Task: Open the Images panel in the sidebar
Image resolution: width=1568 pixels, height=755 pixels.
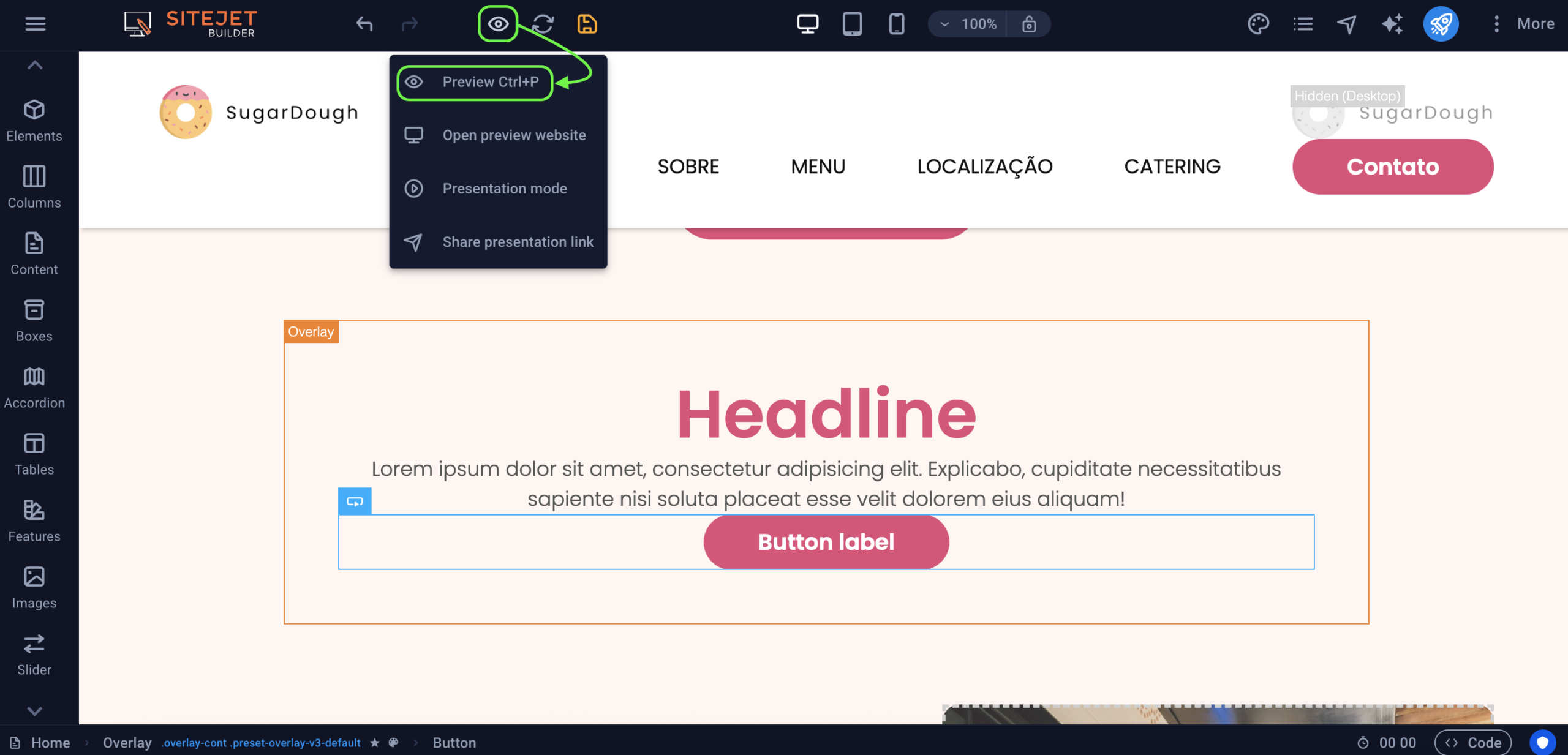Action: coord(34,588)
